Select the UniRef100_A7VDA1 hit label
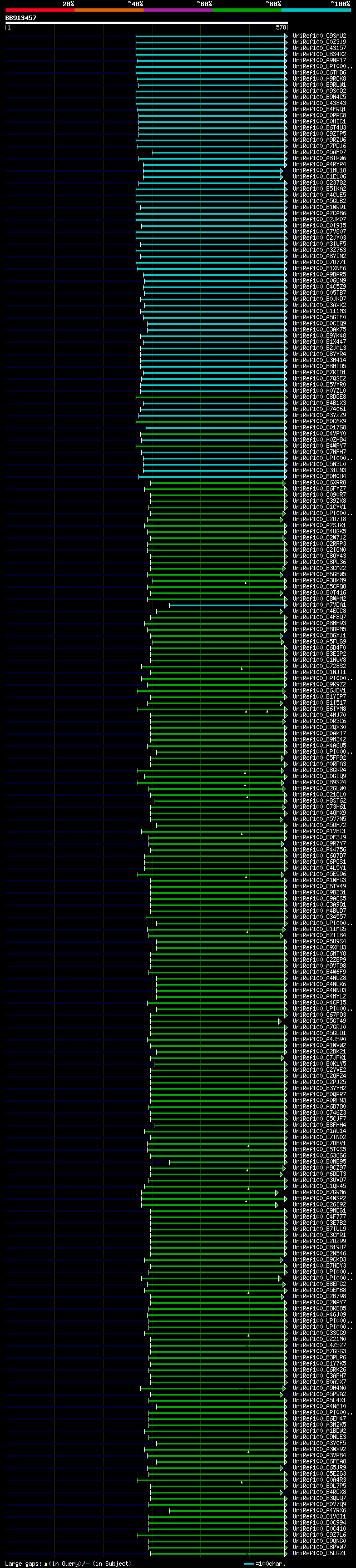The image size is (356, 1568). [319, 605]
